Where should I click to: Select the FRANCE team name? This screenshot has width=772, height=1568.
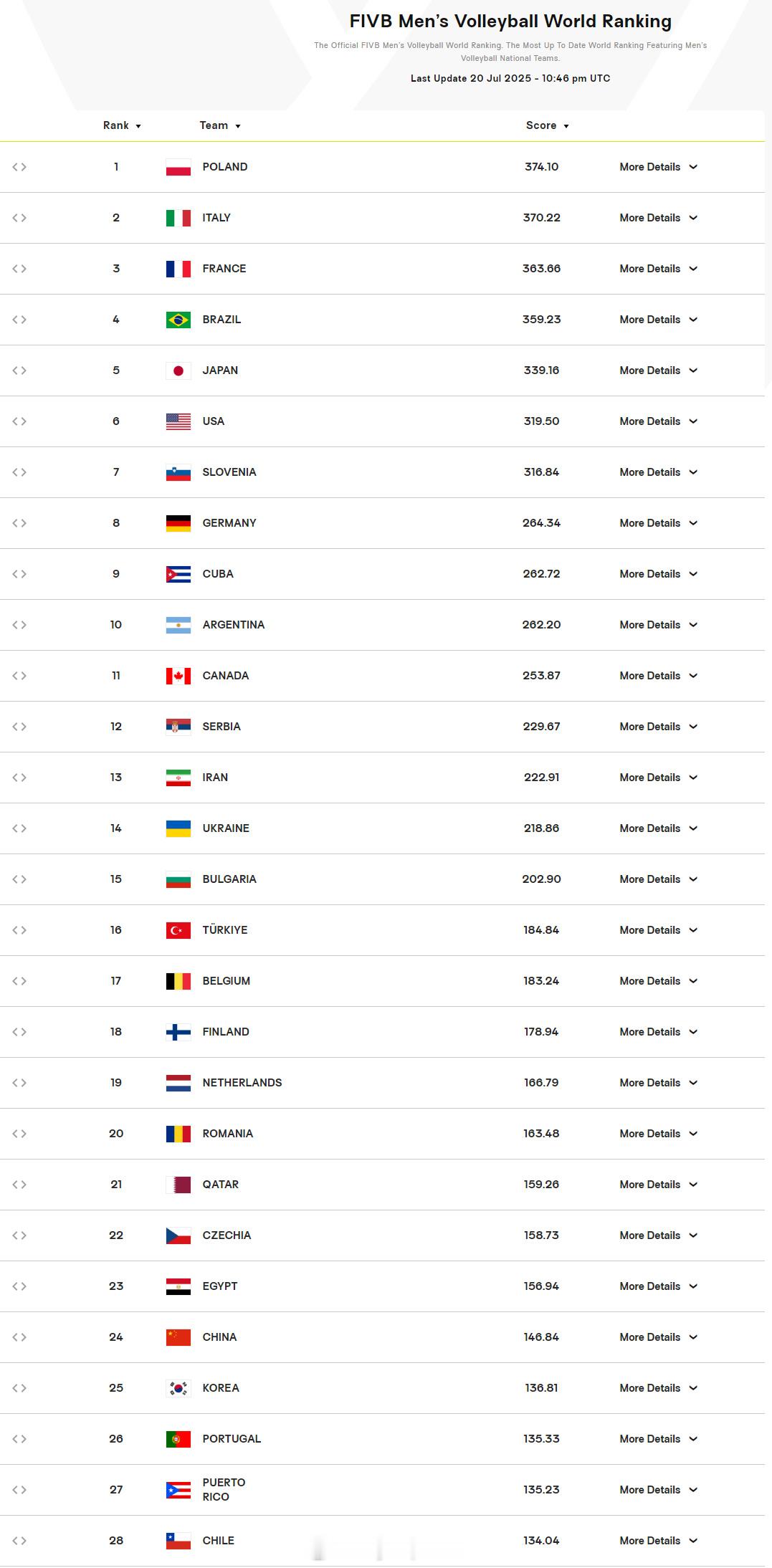click(224, 269)
